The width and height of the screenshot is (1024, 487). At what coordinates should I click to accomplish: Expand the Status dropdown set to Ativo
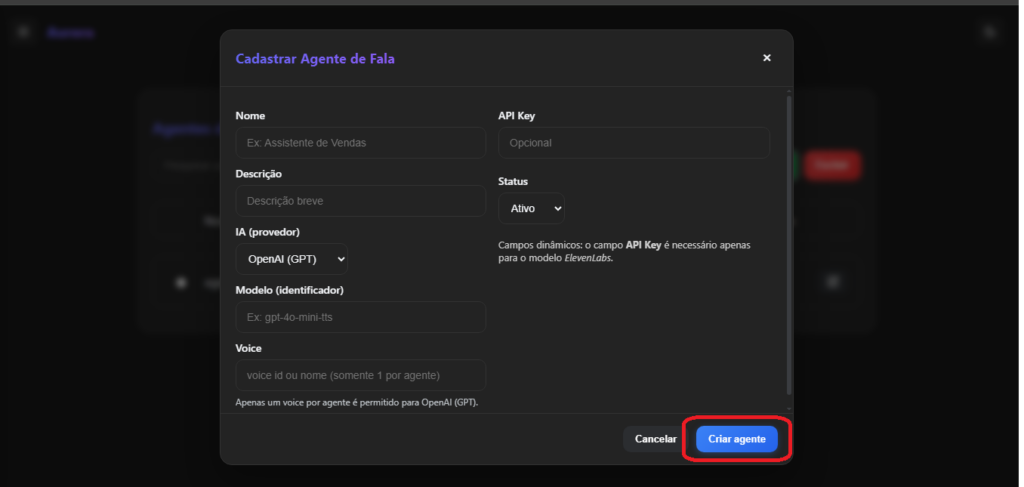[x=531, y=209]
